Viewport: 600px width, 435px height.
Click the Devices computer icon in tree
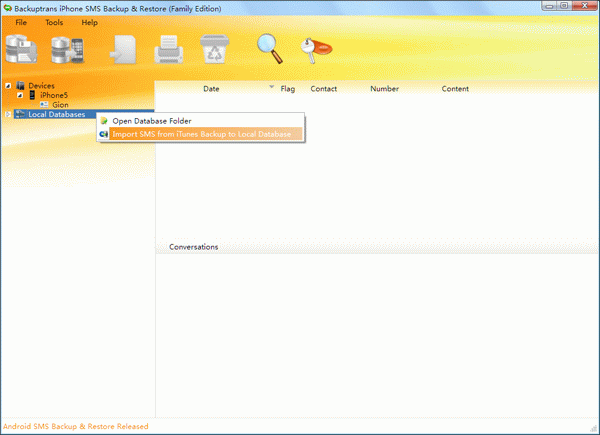21,86
